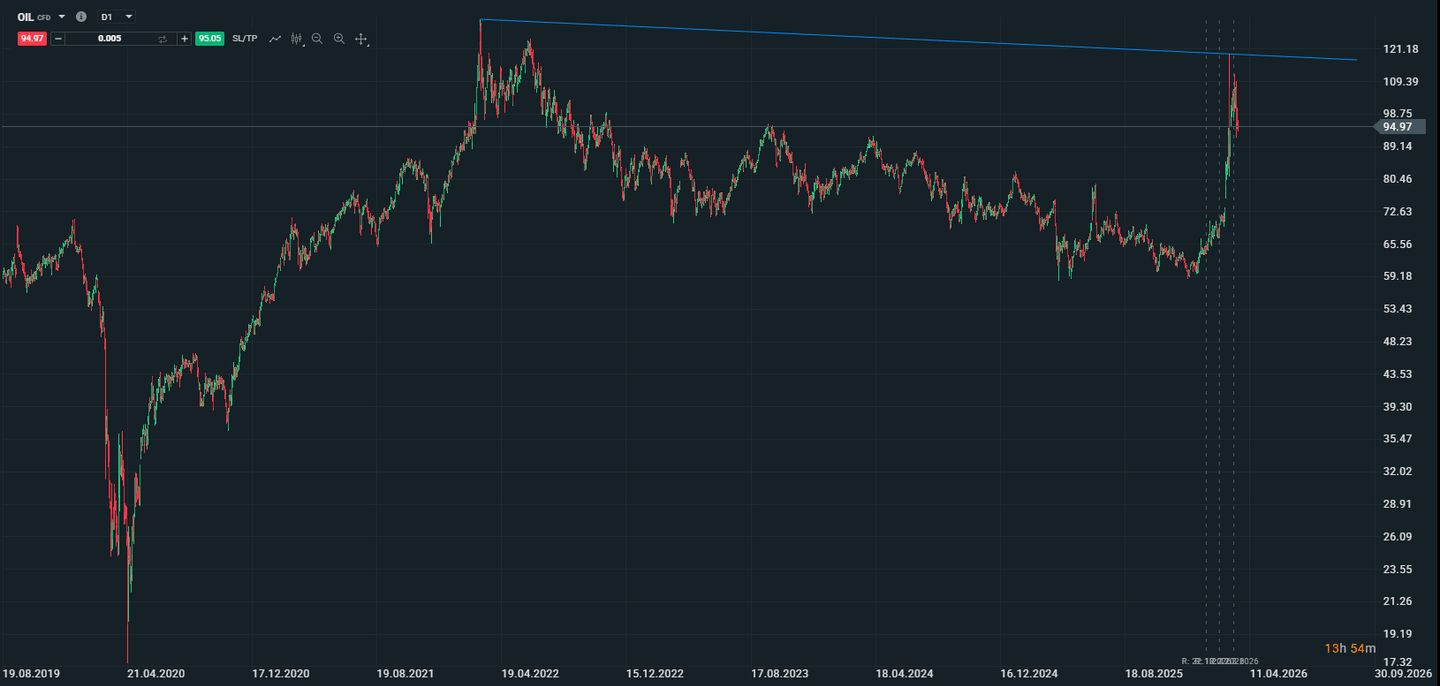Expand the OIL CFD symbol dropdown
Image resolution: width=1440 pixels, height=686 pixels.
tap(62, 17)
